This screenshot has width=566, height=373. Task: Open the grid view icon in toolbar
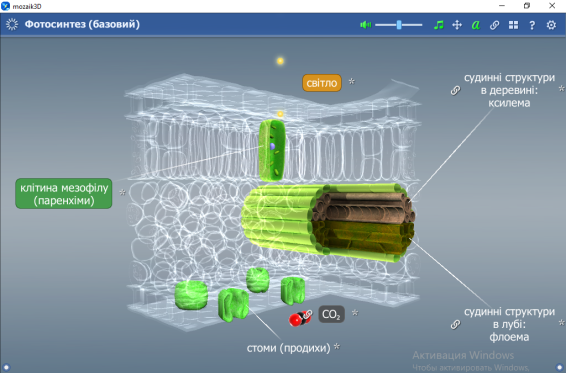coord(513,25)
